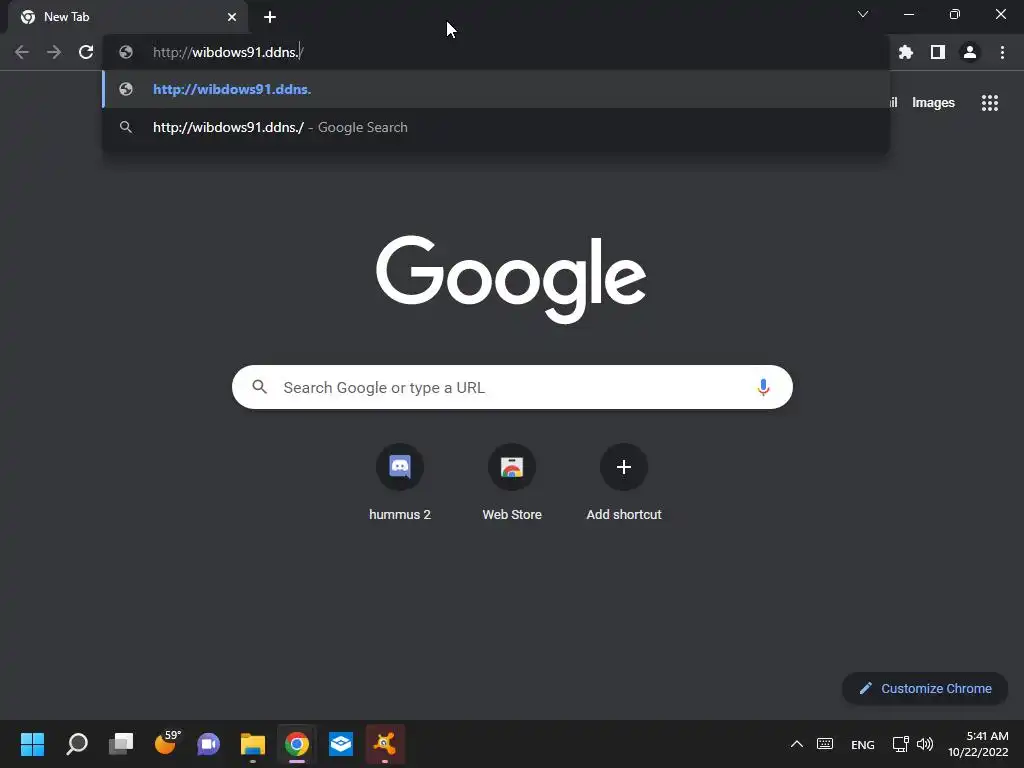Click the Search Google or type a URL box

[x=512, y=387]
